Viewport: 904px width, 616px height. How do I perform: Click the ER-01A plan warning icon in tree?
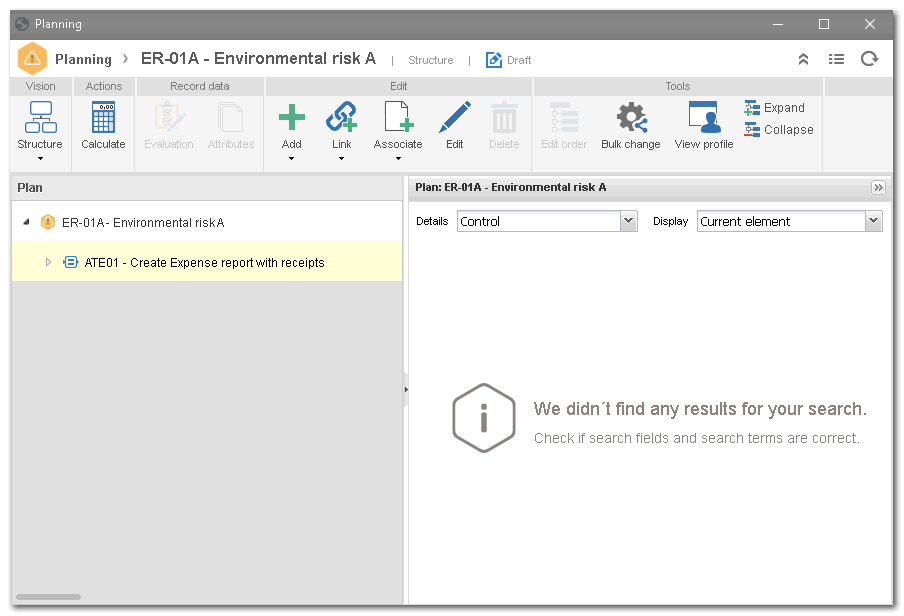coord(48,222)
